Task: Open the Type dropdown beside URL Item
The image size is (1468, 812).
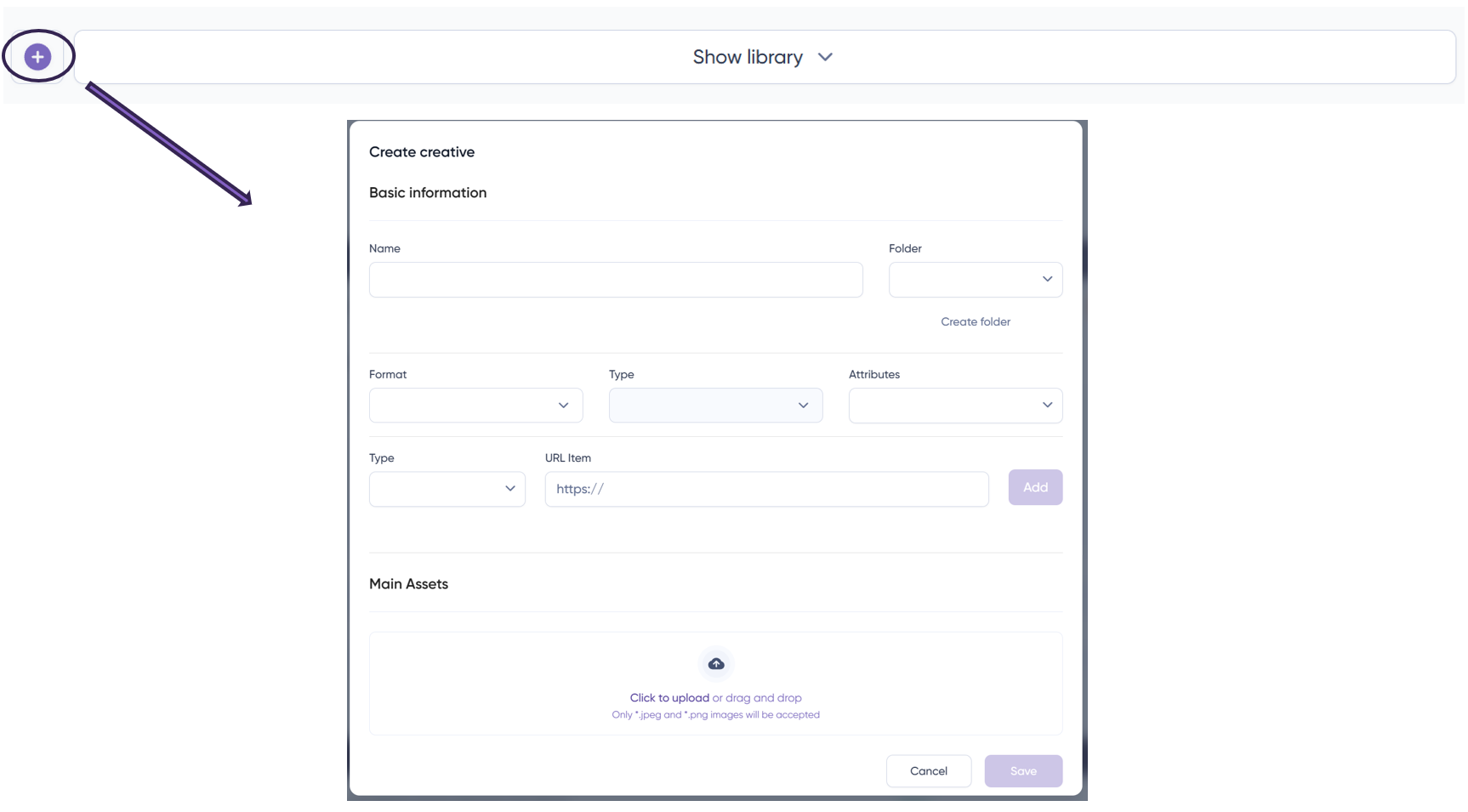Action: pos(447,489)
